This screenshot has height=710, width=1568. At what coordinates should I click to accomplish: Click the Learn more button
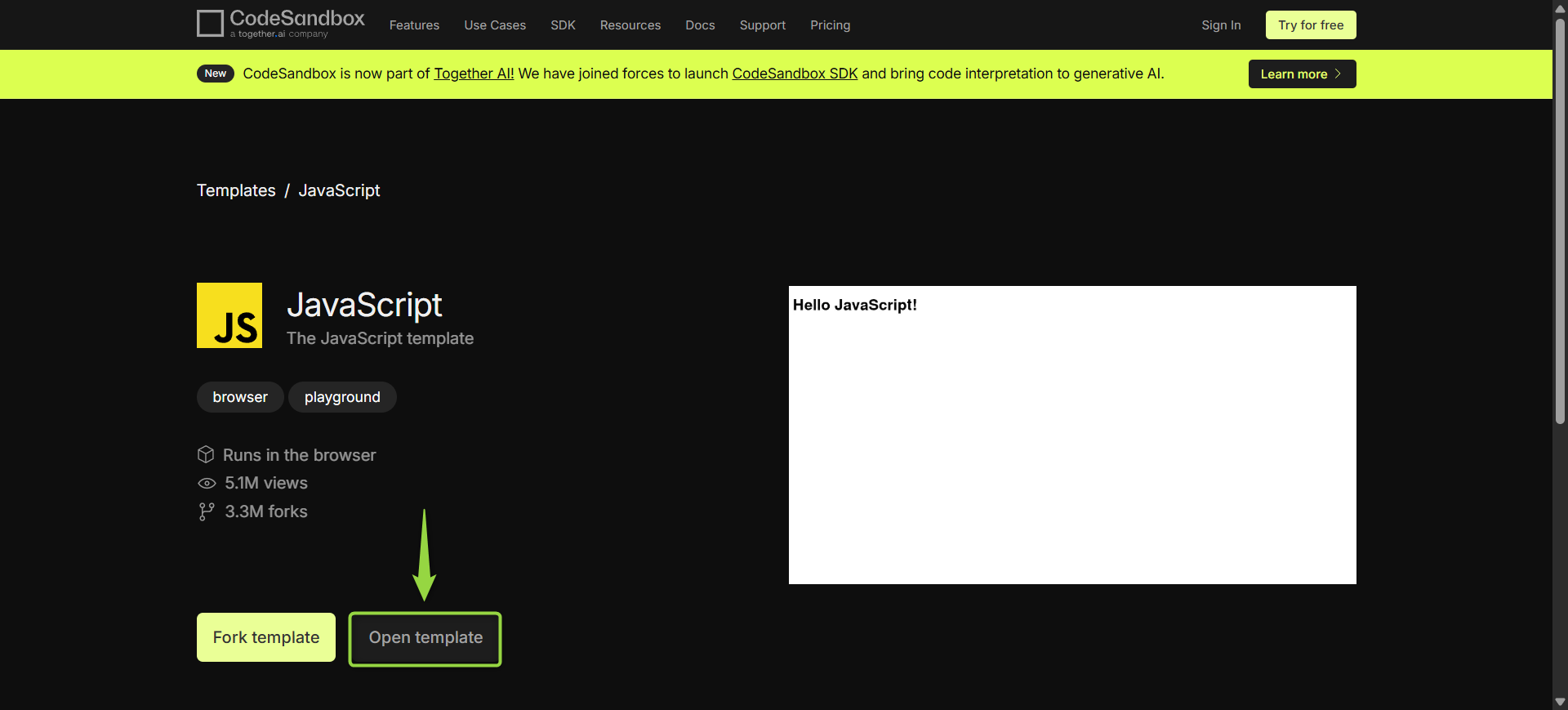[1302, 74]
